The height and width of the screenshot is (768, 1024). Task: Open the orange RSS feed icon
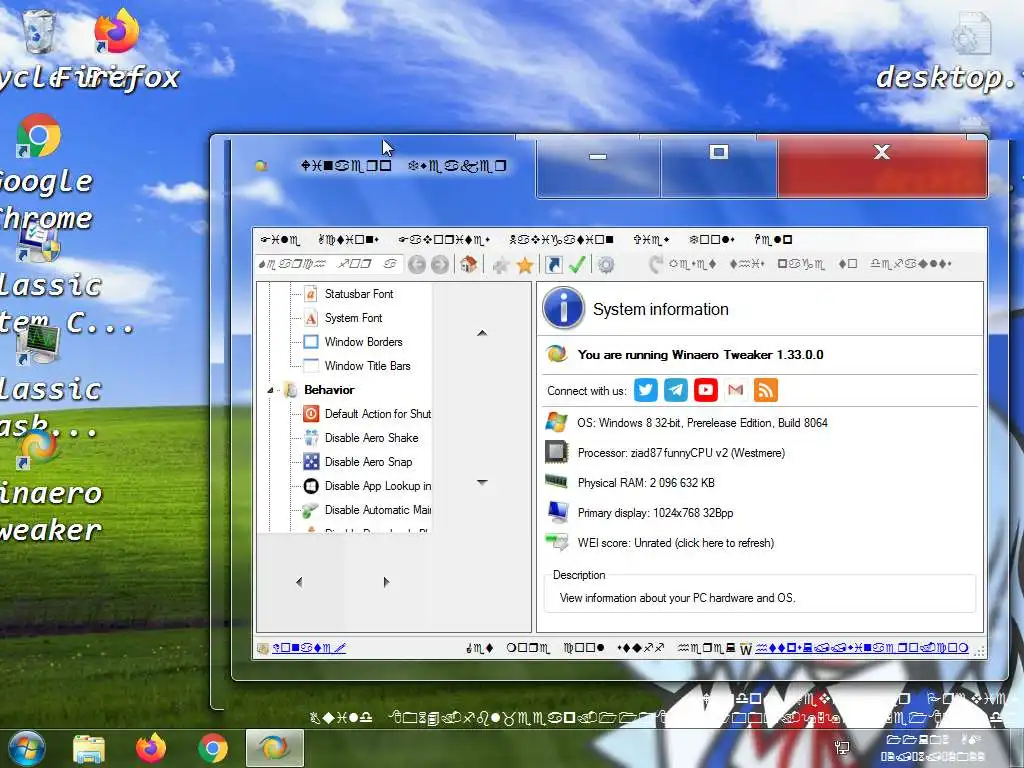tap(765, 390)
